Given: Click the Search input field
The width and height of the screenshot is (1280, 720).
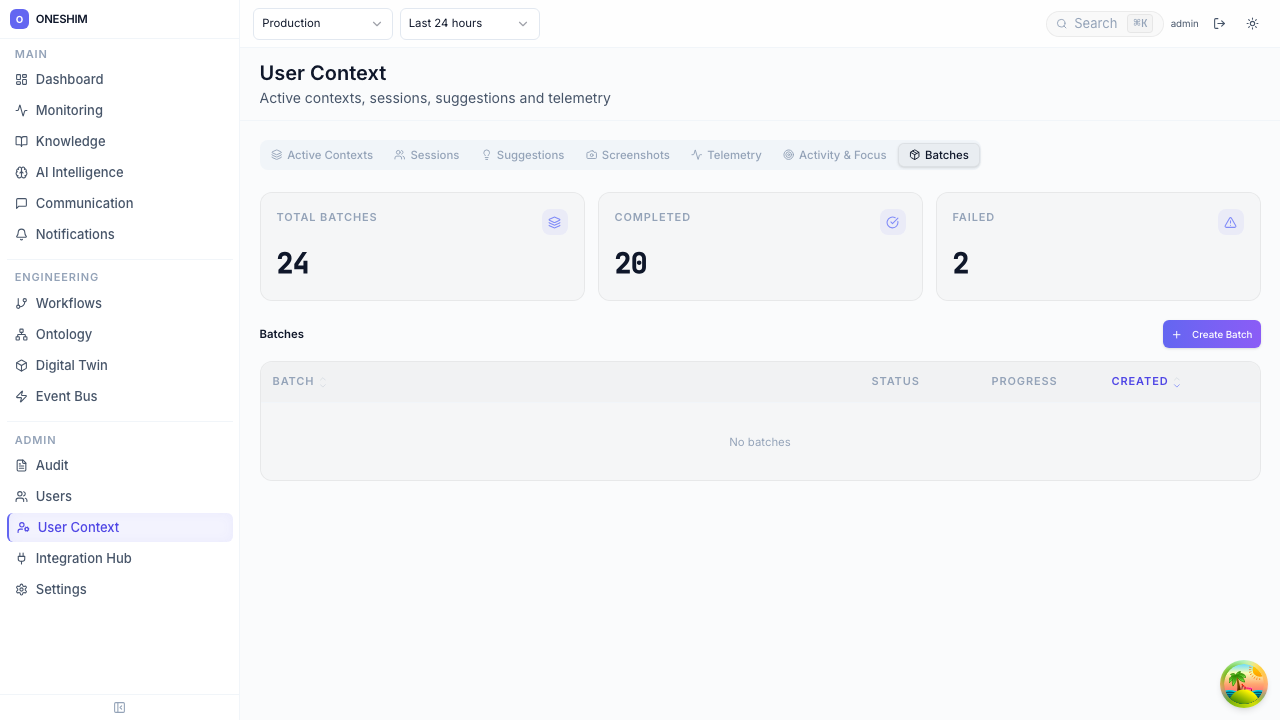Looking at the screenshot, I should 1095,24.
